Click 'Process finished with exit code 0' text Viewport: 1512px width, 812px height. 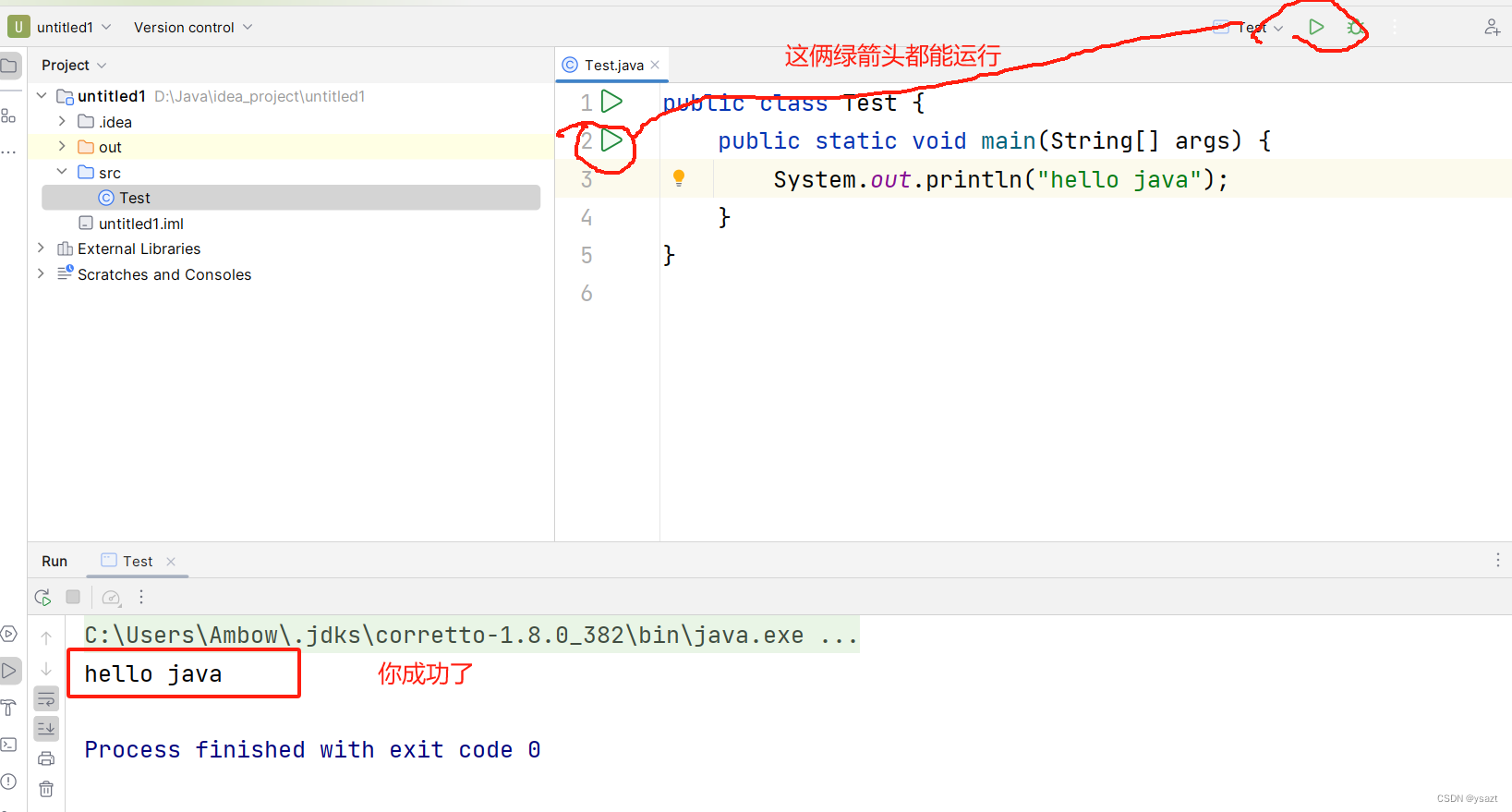coord(312,750)
